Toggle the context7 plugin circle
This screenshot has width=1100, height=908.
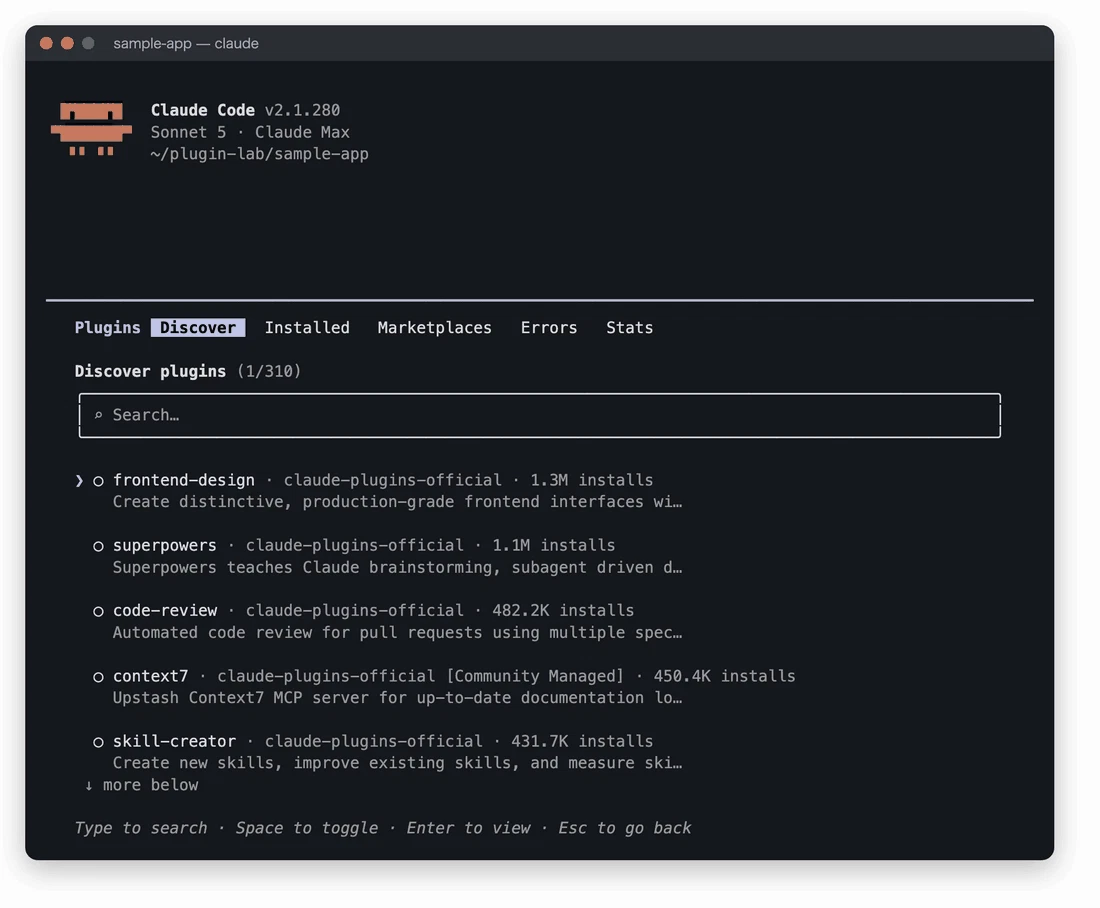pyautogui.click(x=99, y=677)
